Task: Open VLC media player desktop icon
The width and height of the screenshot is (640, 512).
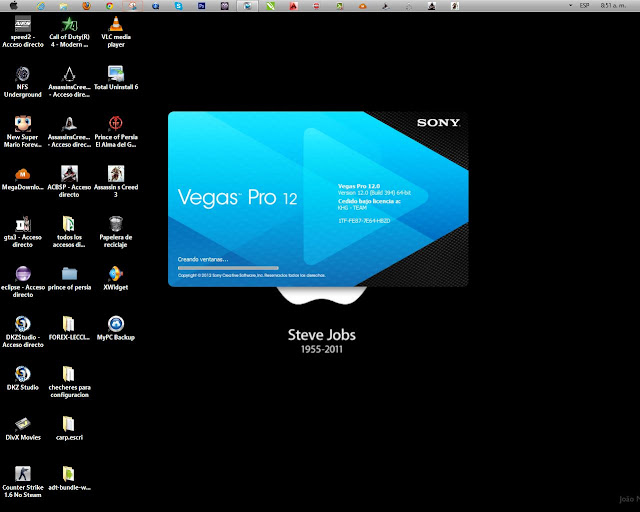Action: (116, 32)
